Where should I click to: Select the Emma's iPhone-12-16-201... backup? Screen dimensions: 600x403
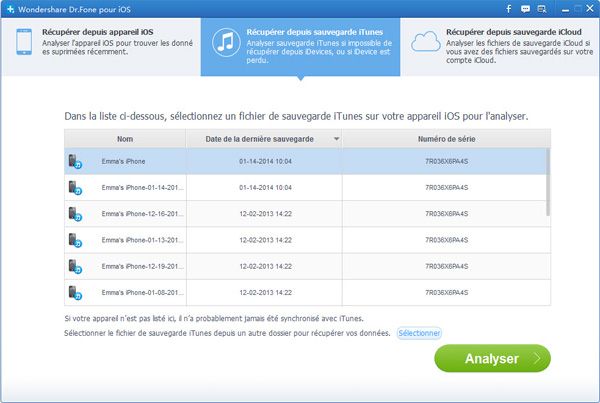[142, 214]
